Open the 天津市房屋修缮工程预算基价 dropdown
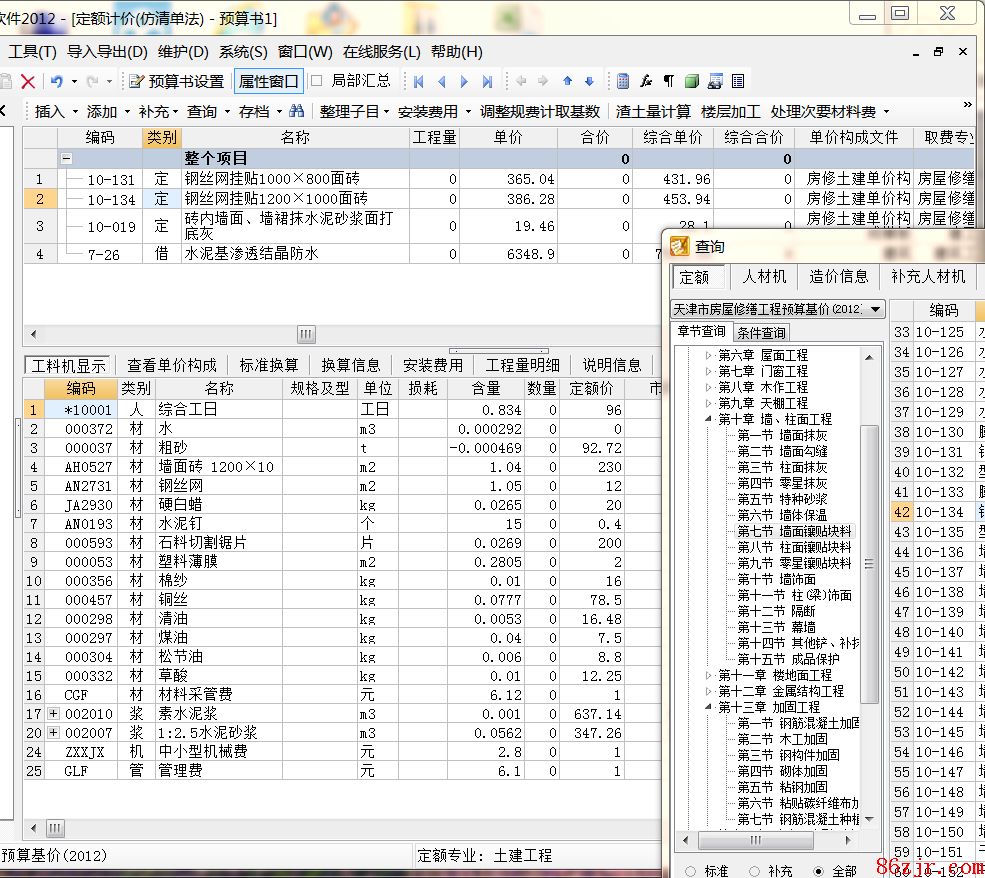985x878 pixels. pyautogui.click(x=875, y=309)
